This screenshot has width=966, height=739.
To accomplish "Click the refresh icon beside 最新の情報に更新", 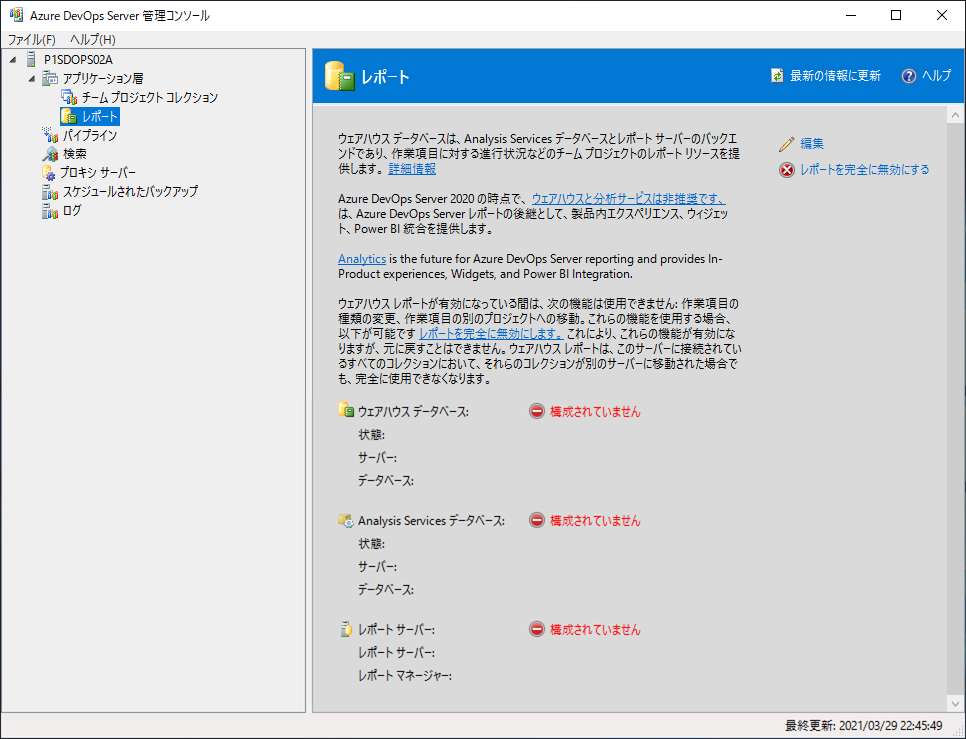I will [x=777, y=76].
